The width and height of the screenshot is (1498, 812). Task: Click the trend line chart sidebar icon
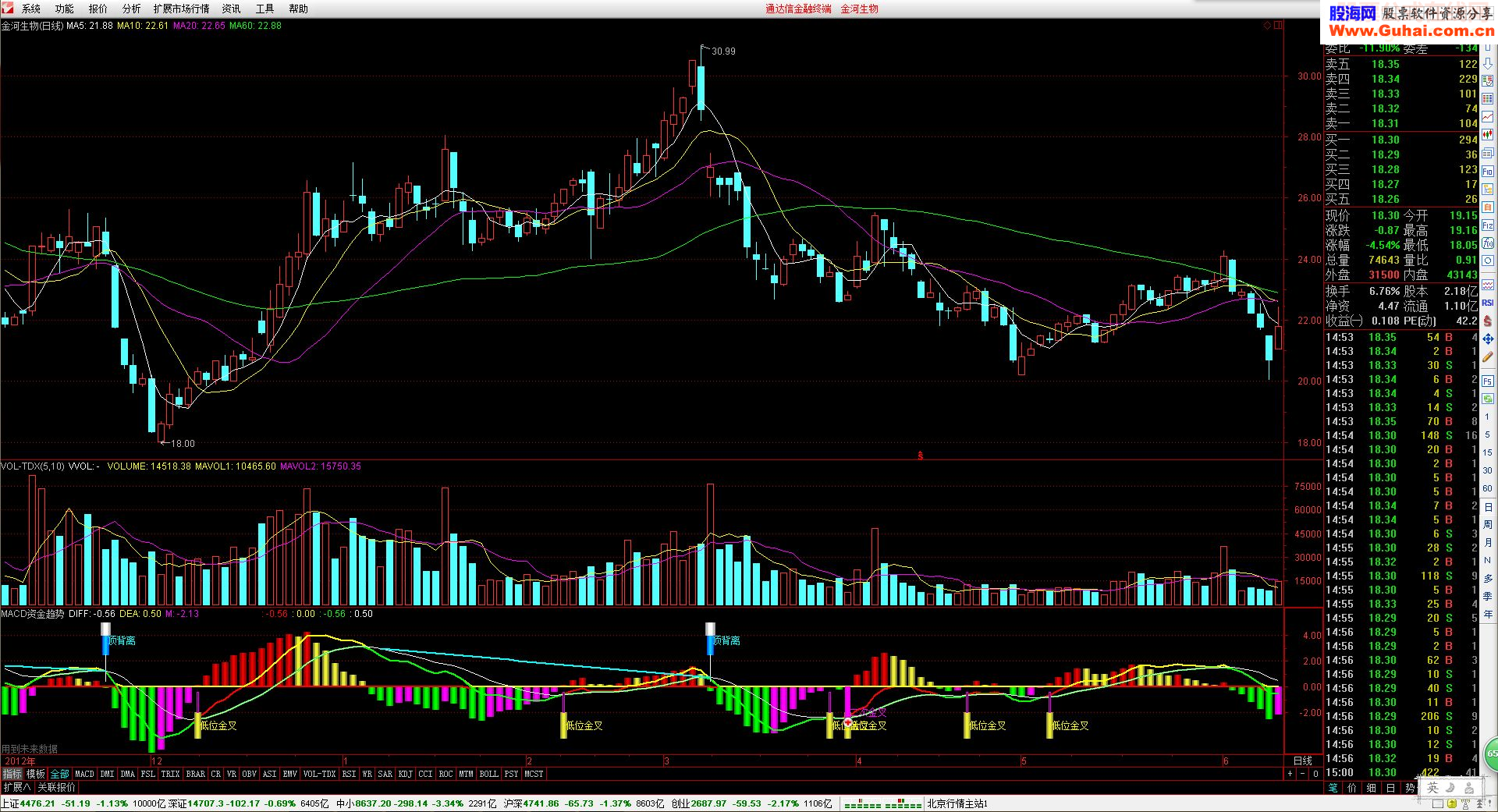click(1488, 116)
